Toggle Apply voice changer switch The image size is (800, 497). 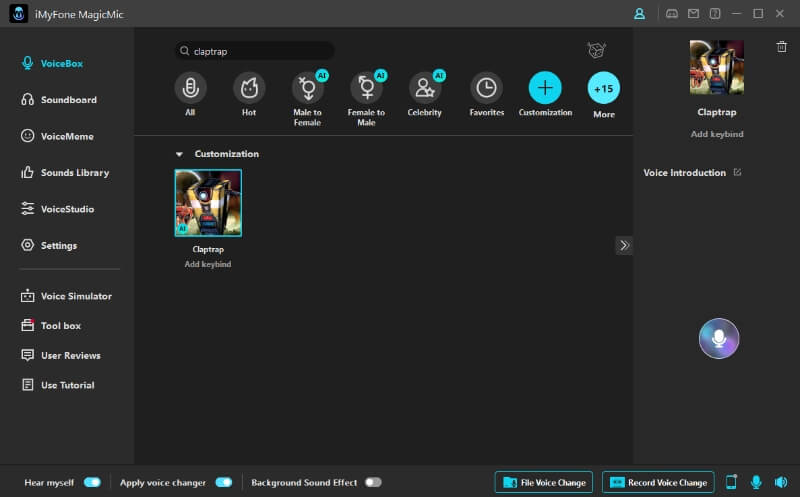(x=223, y=482)
